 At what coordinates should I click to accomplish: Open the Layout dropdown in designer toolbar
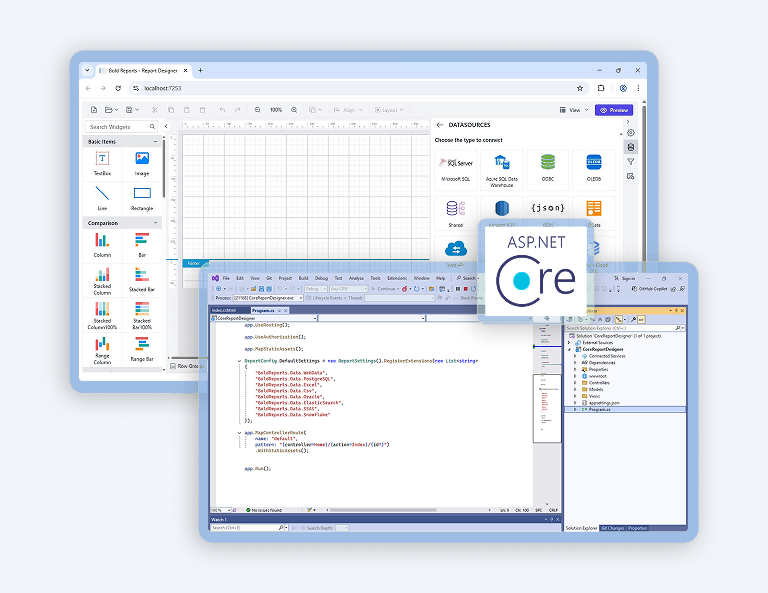(389, 110)
